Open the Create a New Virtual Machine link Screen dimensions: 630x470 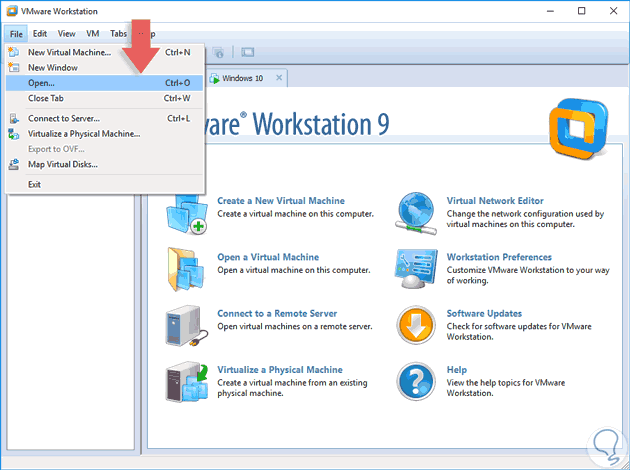tap(281, 201)
